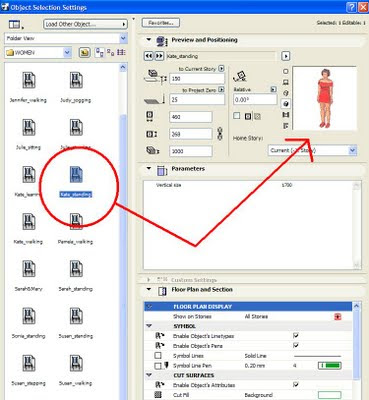Click the Show on Stories red icon
The width and height of the screenshot is (369, 400).
coord(338,317)
